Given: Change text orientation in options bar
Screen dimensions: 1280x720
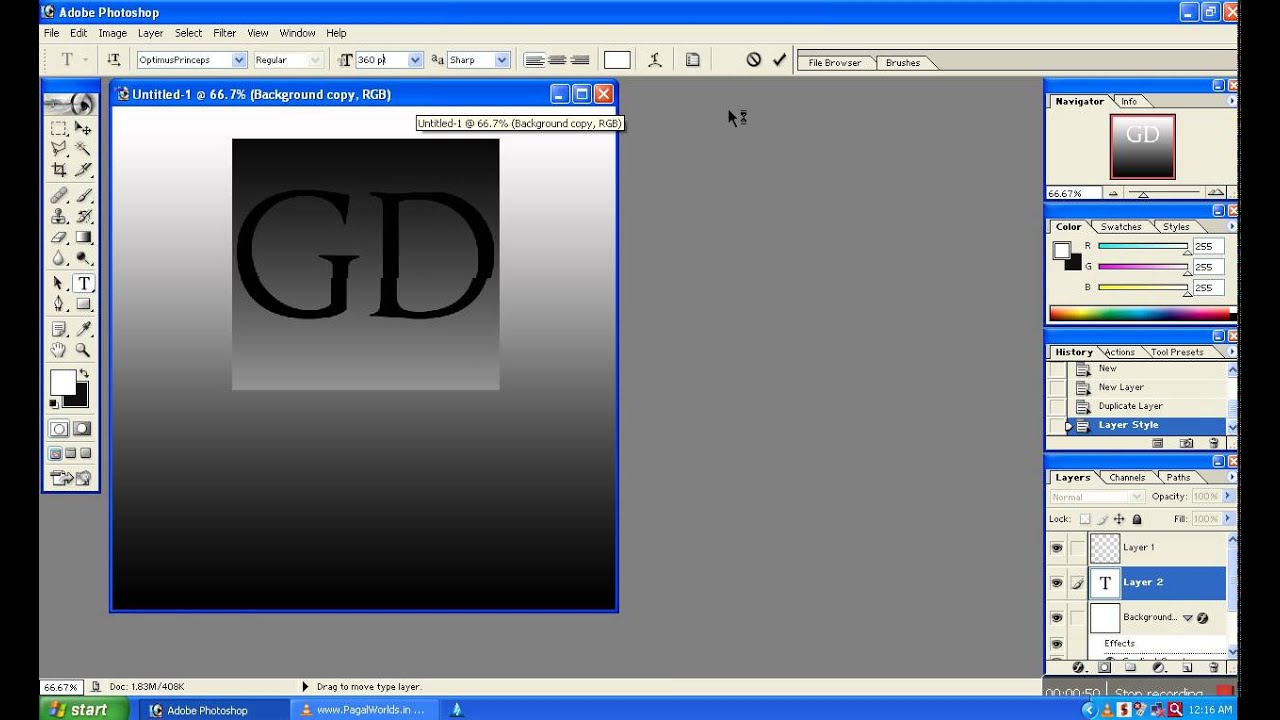Looking at the screenshot, I should tap(113, 60).
